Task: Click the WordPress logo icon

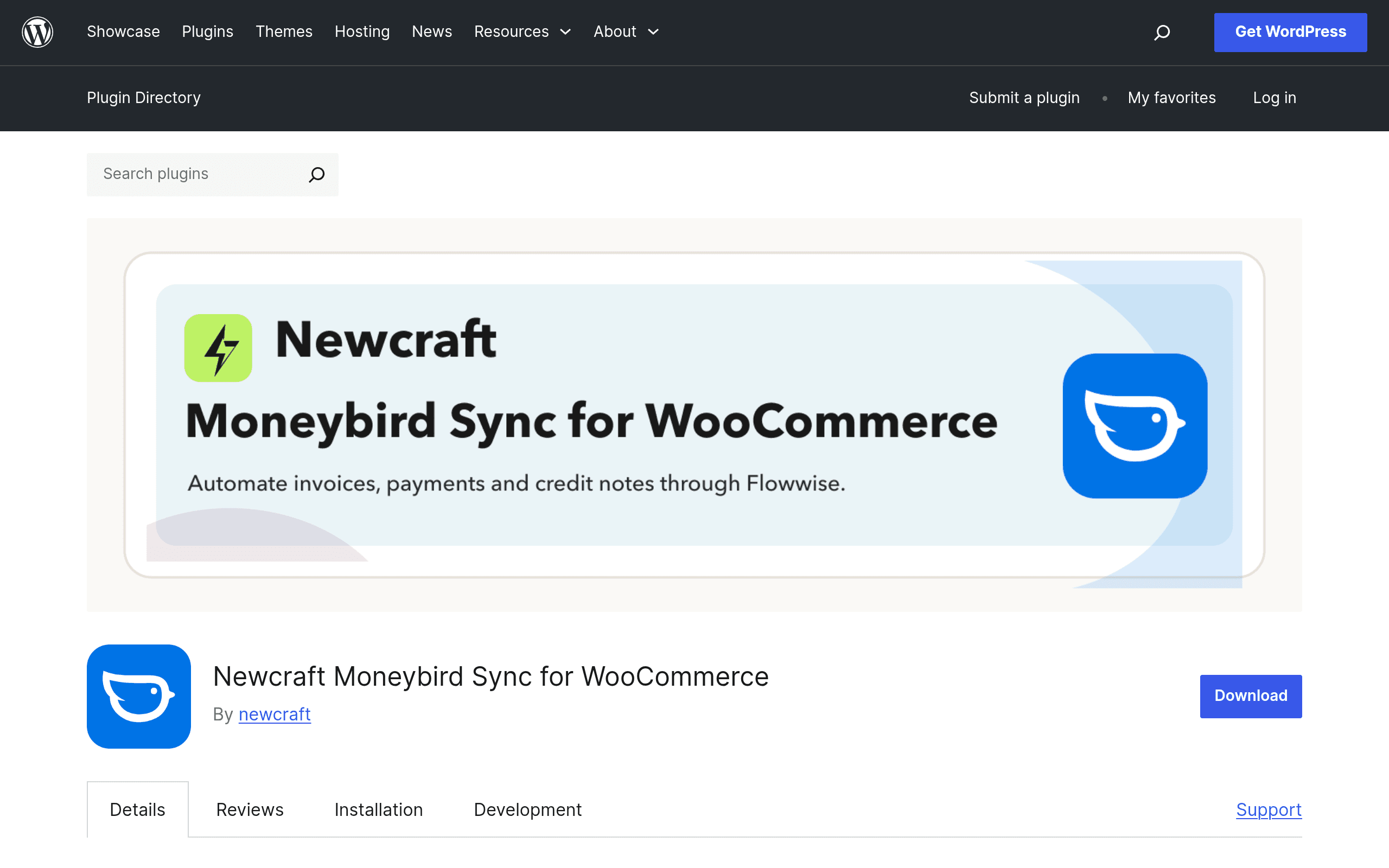Action: pyautogui.click(x=37, y=32)
